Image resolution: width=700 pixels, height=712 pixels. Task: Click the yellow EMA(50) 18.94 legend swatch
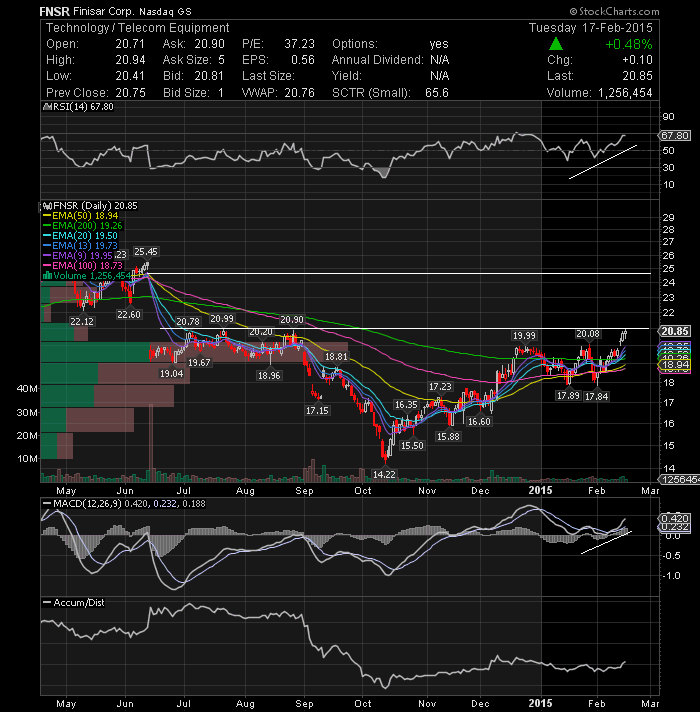pyautogui.click(x=47, y=216)
